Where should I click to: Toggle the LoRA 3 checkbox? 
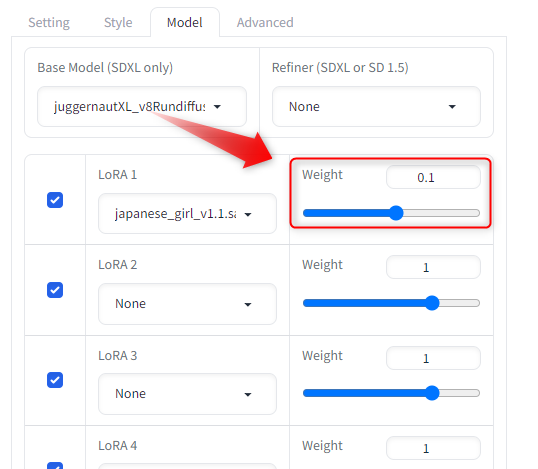point(55,380)
